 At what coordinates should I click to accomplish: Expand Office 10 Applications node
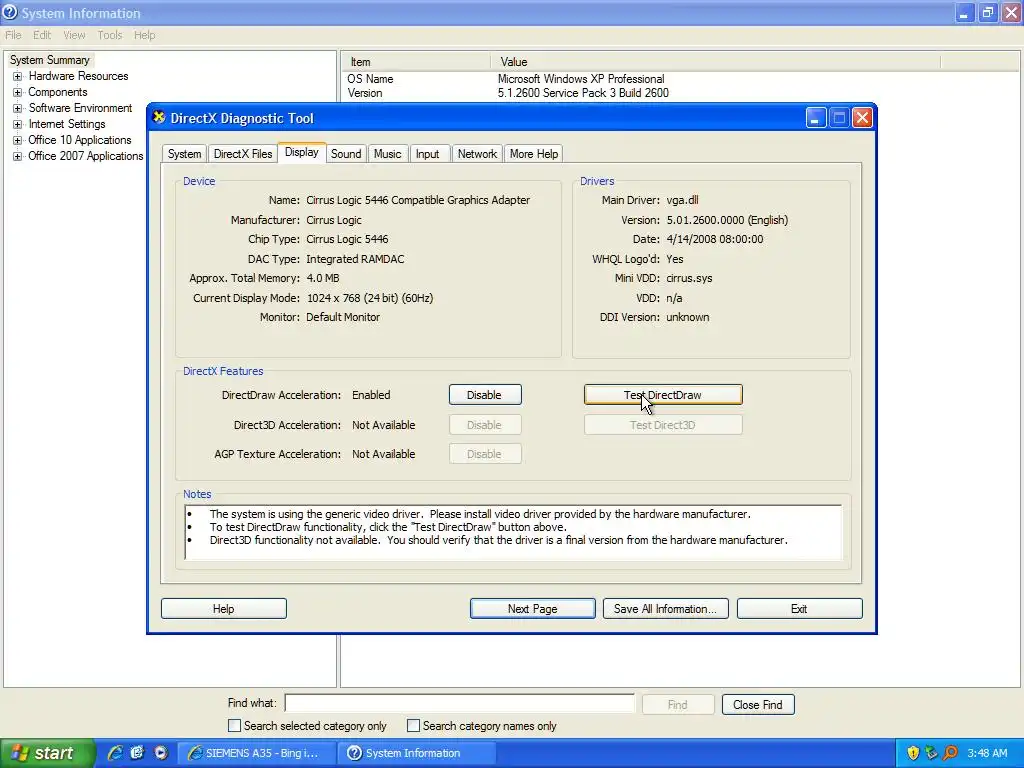(x=18, y=140)
